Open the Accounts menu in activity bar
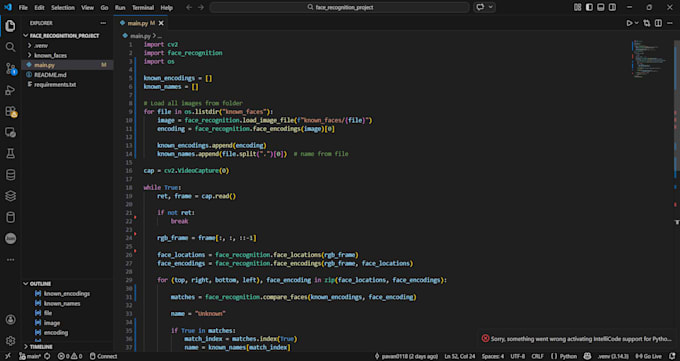 click(x=10, y=320)
